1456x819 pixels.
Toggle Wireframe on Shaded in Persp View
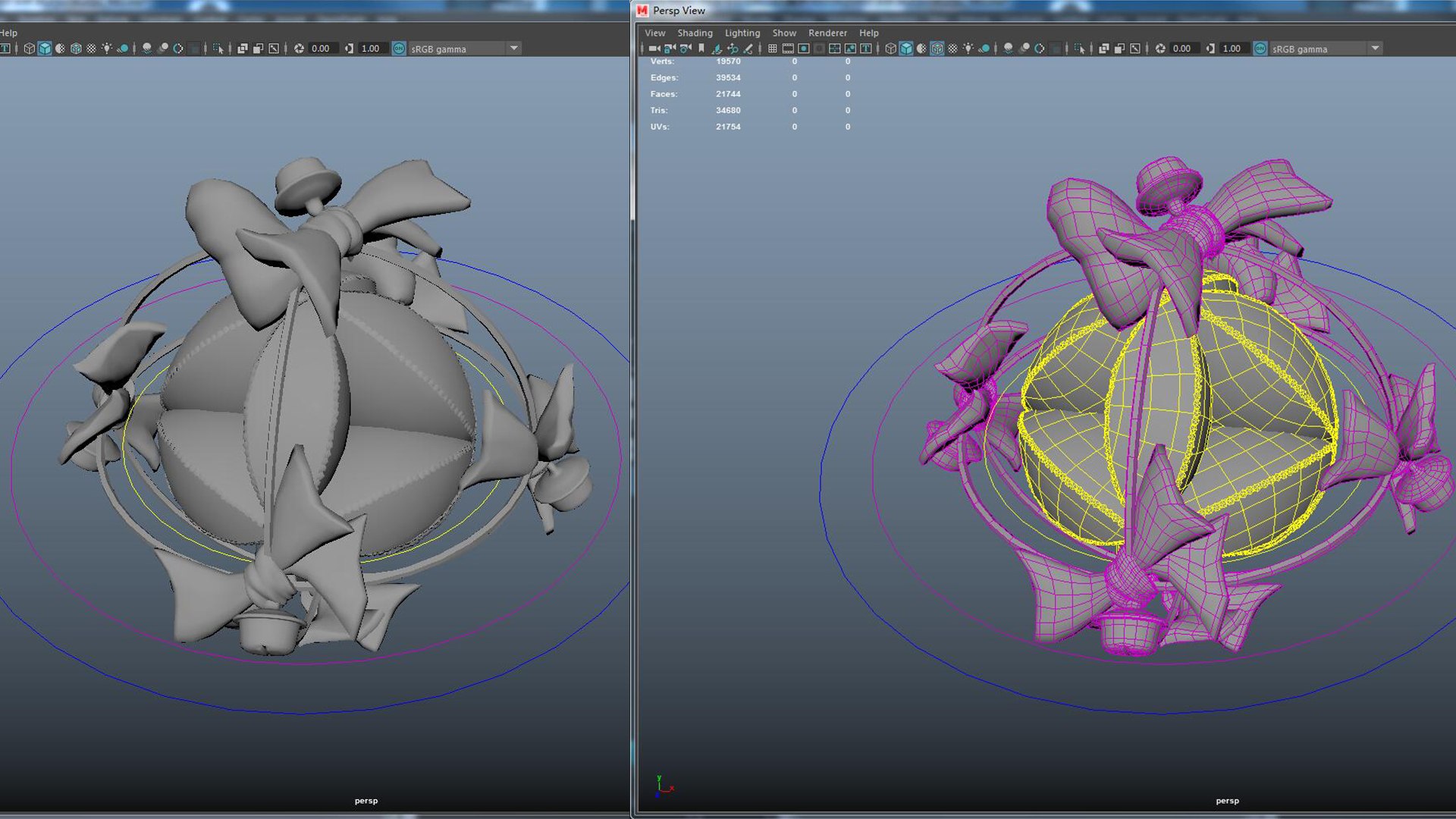pyautogui.click(x=937, y=49)
